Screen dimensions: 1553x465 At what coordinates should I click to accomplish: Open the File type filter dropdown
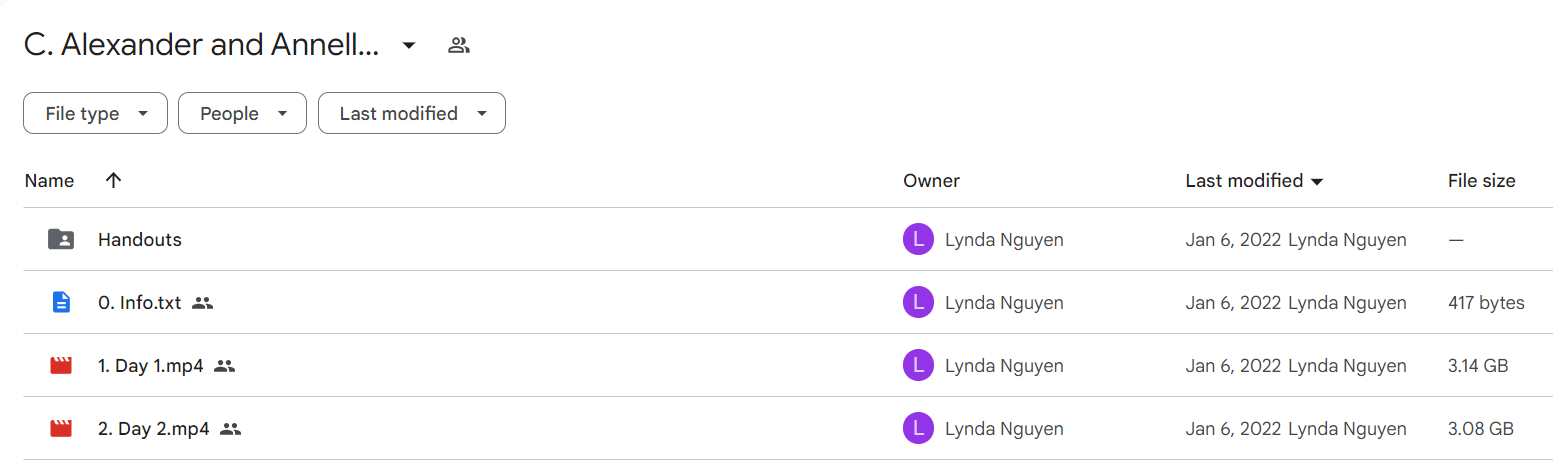pyautogui.click(x=94, y=113)
